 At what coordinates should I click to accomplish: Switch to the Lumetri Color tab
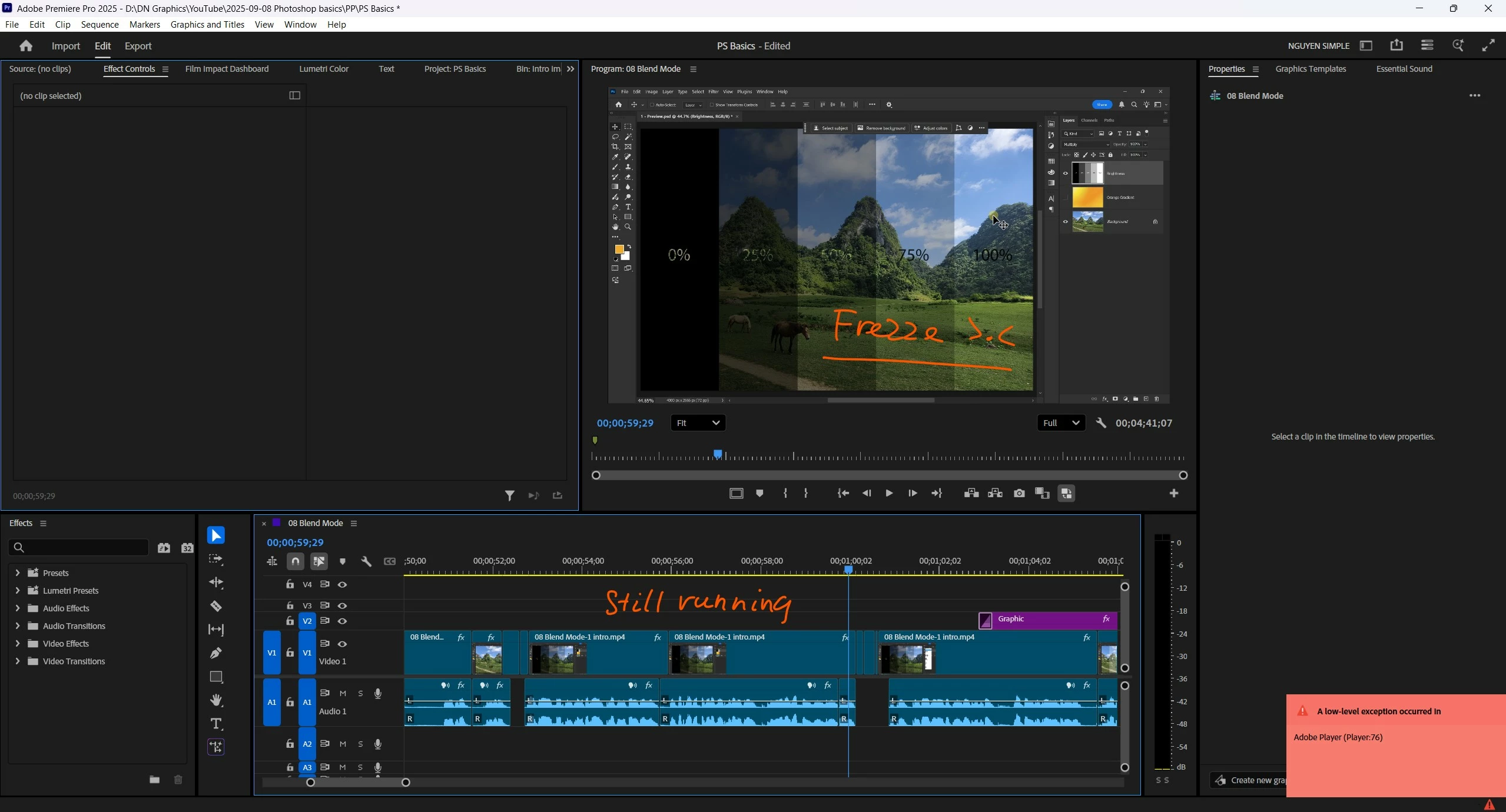pyautogui.click(x=323, y=69)
